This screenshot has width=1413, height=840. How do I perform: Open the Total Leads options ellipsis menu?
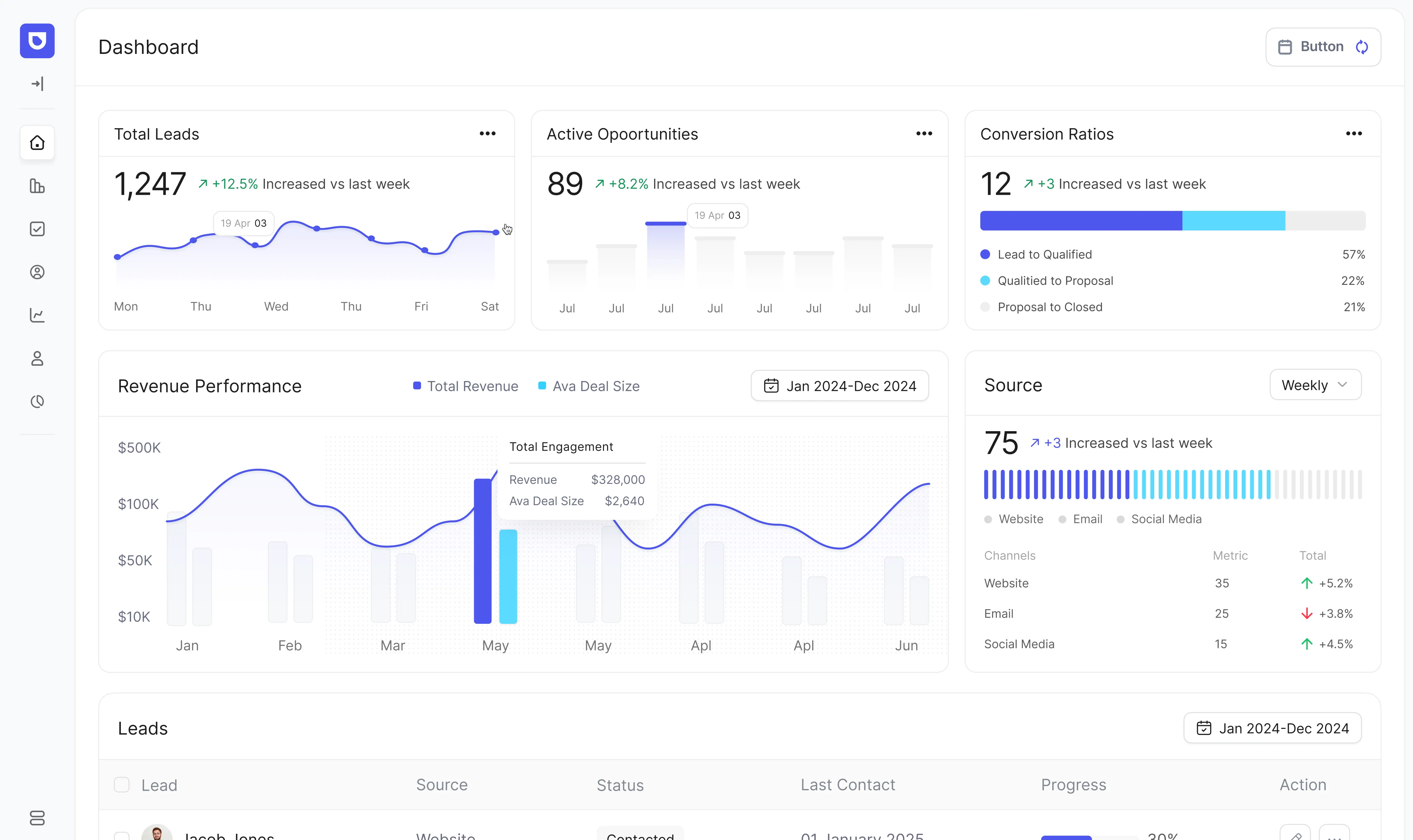point(487,133)
